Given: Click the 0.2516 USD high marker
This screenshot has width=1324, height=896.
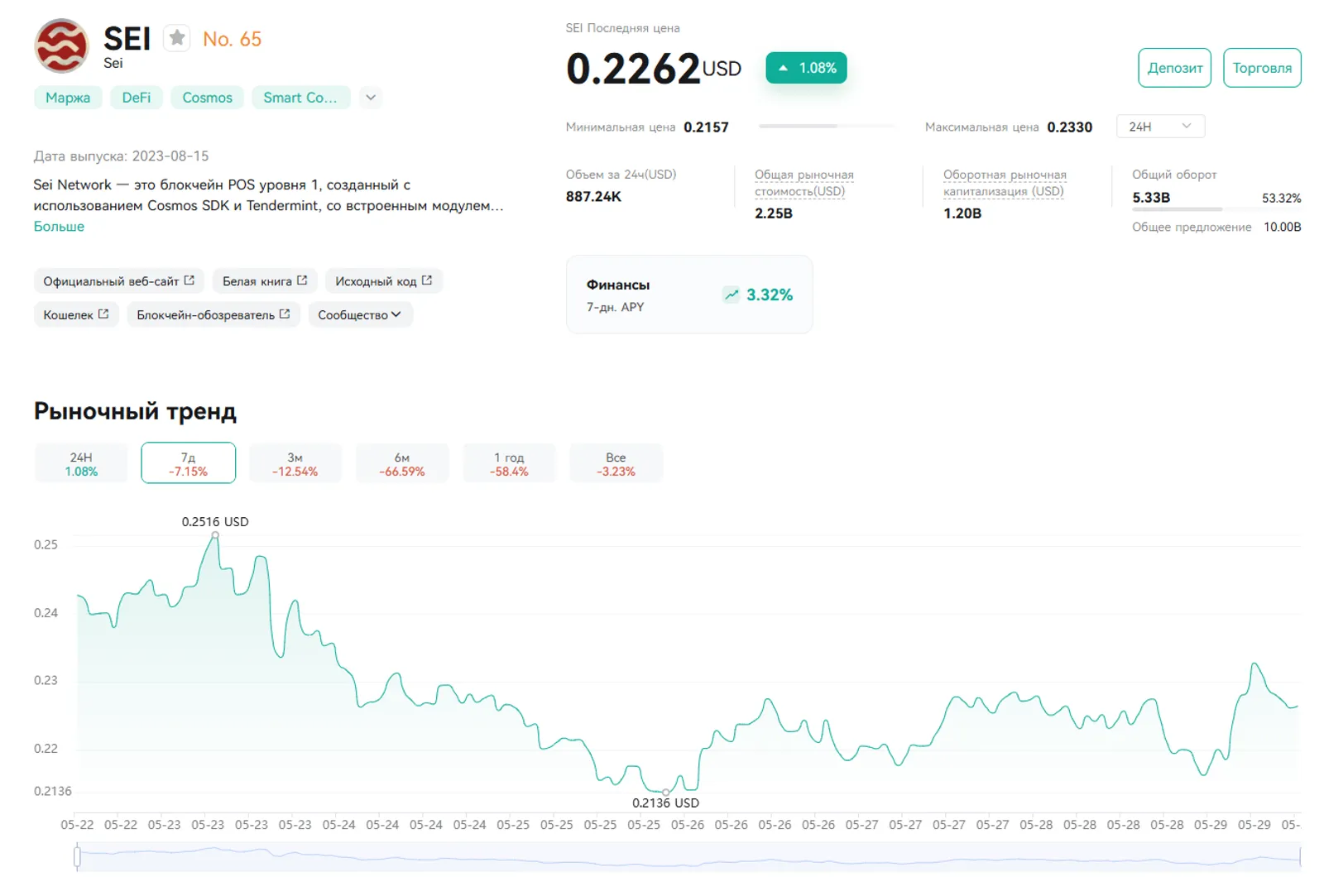Looking at the screenshot, I should (x=215, y=535).
